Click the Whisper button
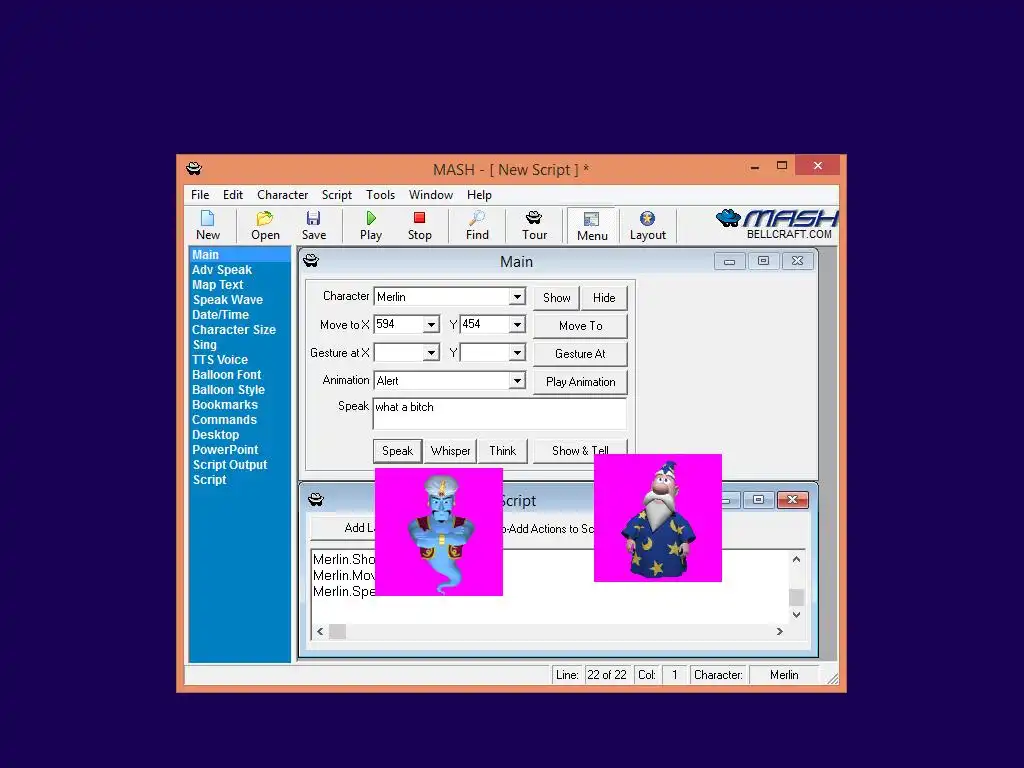 click(451, 451)
